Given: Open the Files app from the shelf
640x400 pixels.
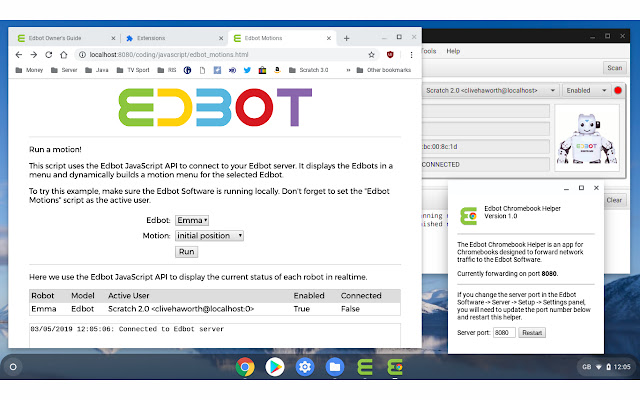Looking at the screenshot, I should (x=335, y=367).
